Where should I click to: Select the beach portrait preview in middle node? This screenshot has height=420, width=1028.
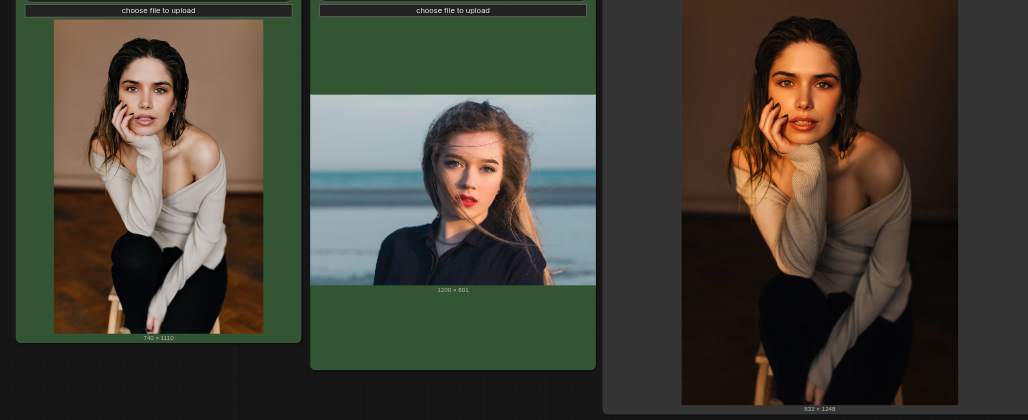(453, 190)
